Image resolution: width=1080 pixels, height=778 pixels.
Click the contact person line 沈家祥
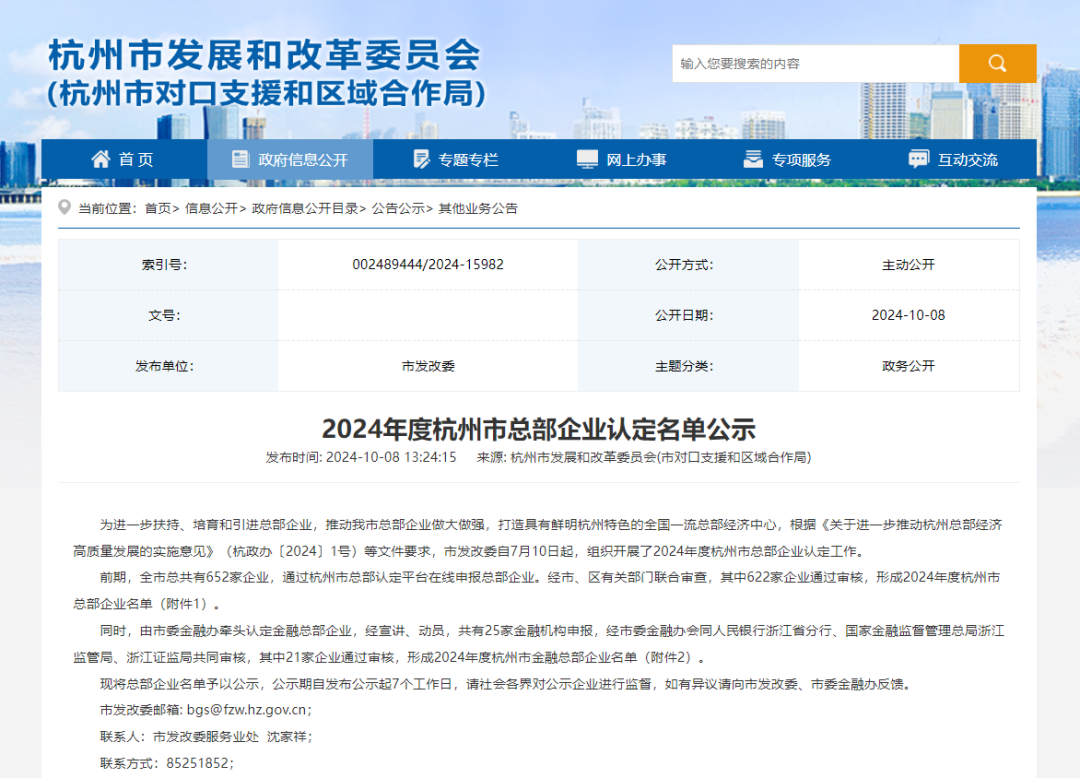pos(206,737)
